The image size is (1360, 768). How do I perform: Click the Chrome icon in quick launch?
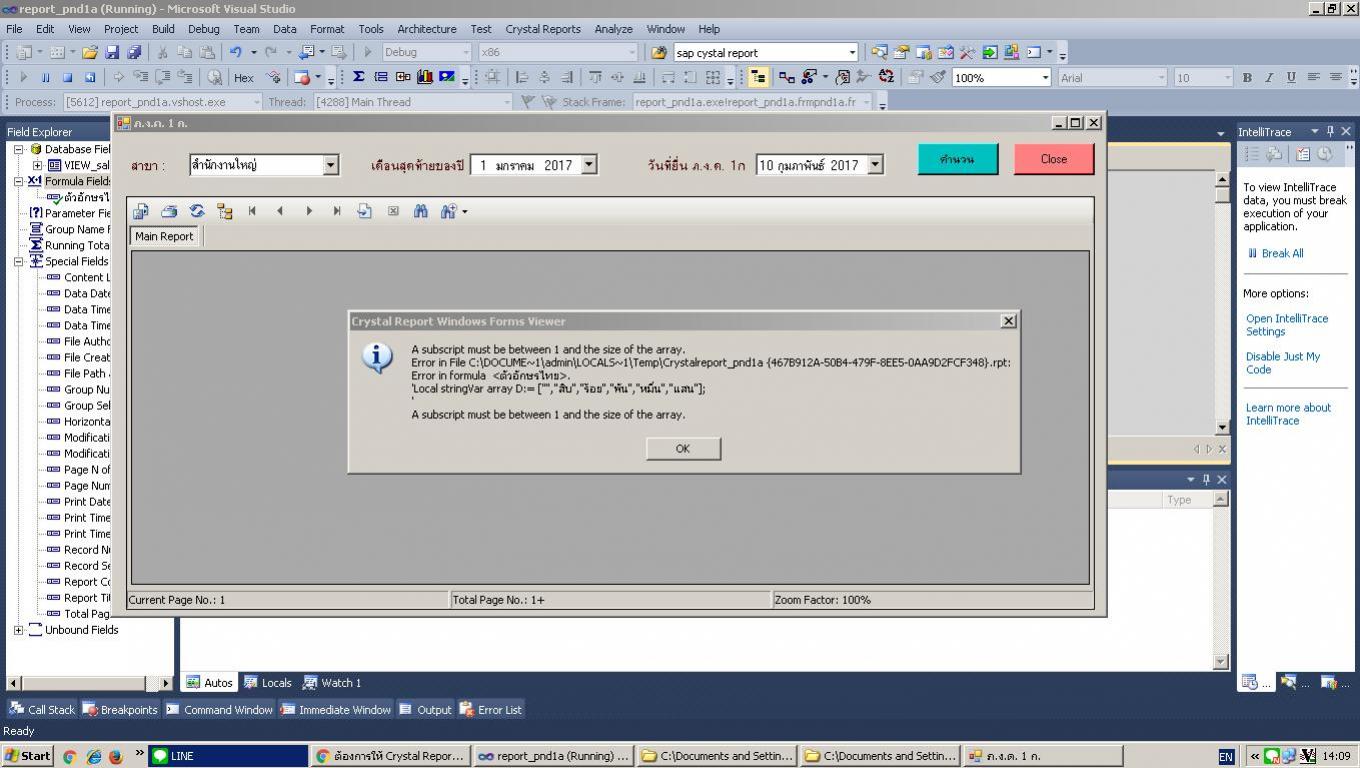[x=70, y=757]
